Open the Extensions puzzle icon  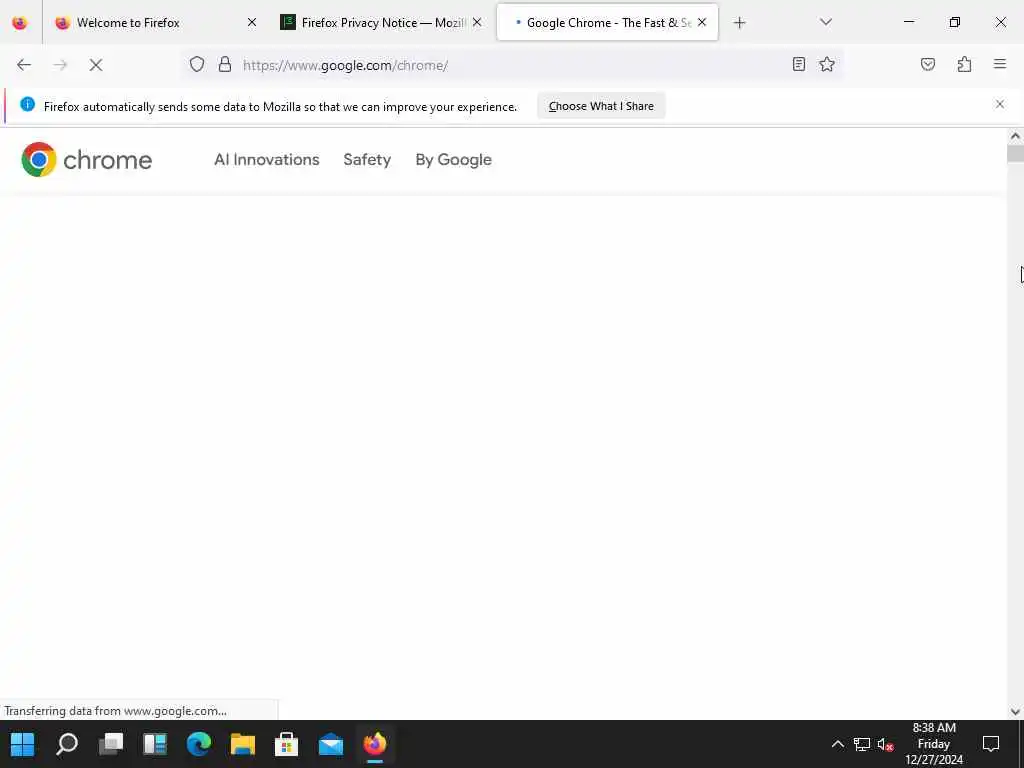point(964,64)
